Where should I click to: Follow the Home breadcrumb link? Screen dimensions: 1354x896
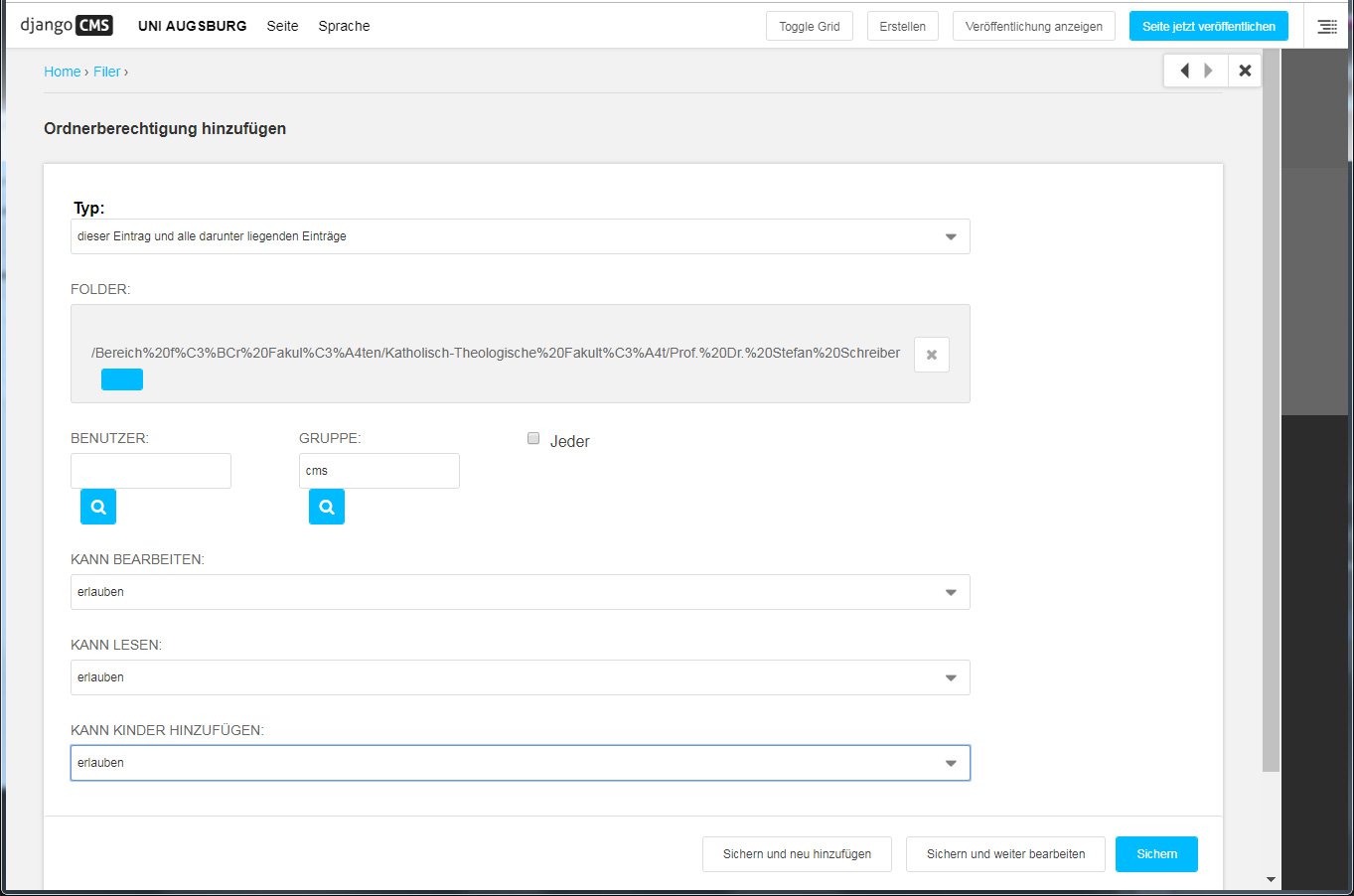63,72
